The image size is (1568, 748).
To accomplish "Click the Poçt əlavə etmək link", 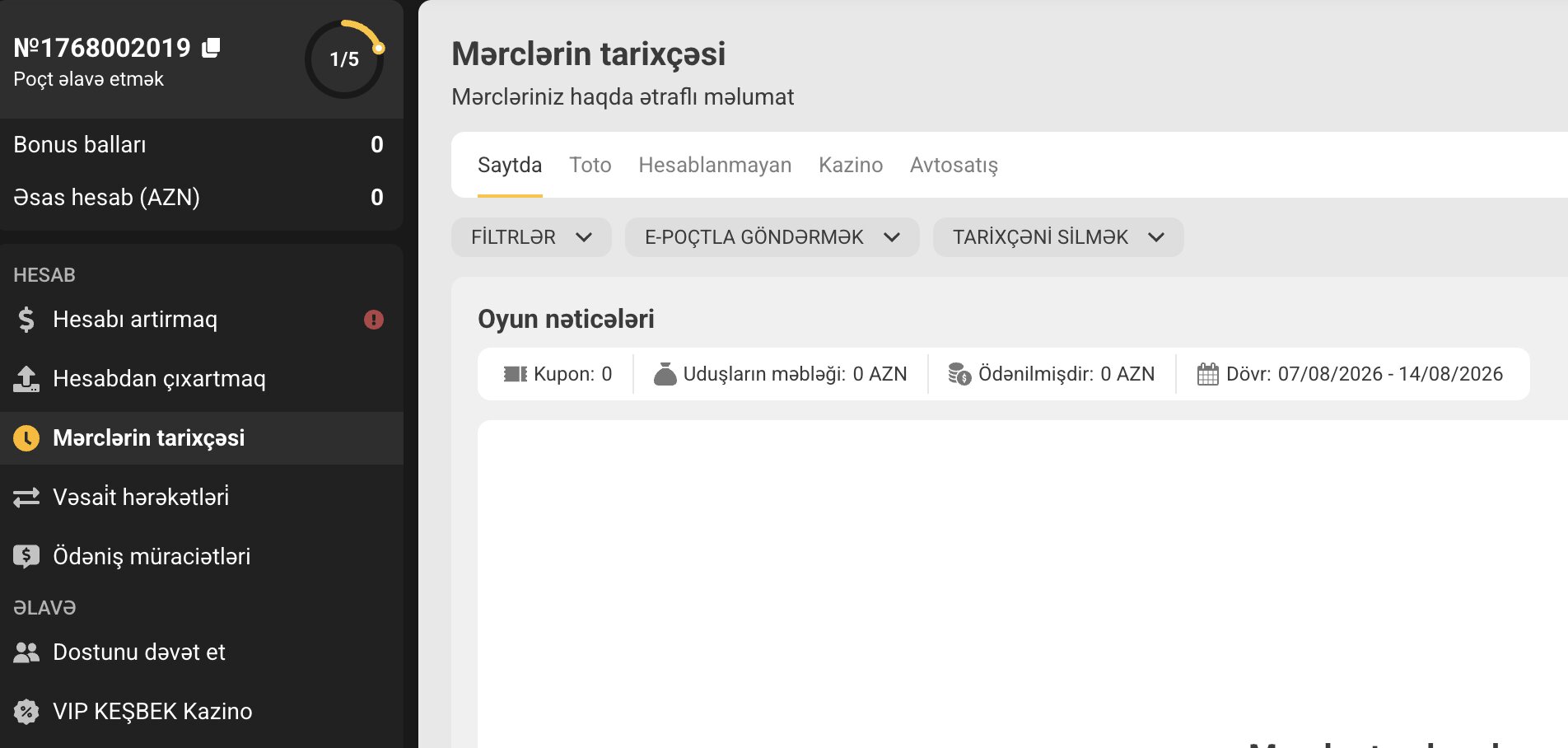I will [x=88, y=79].
